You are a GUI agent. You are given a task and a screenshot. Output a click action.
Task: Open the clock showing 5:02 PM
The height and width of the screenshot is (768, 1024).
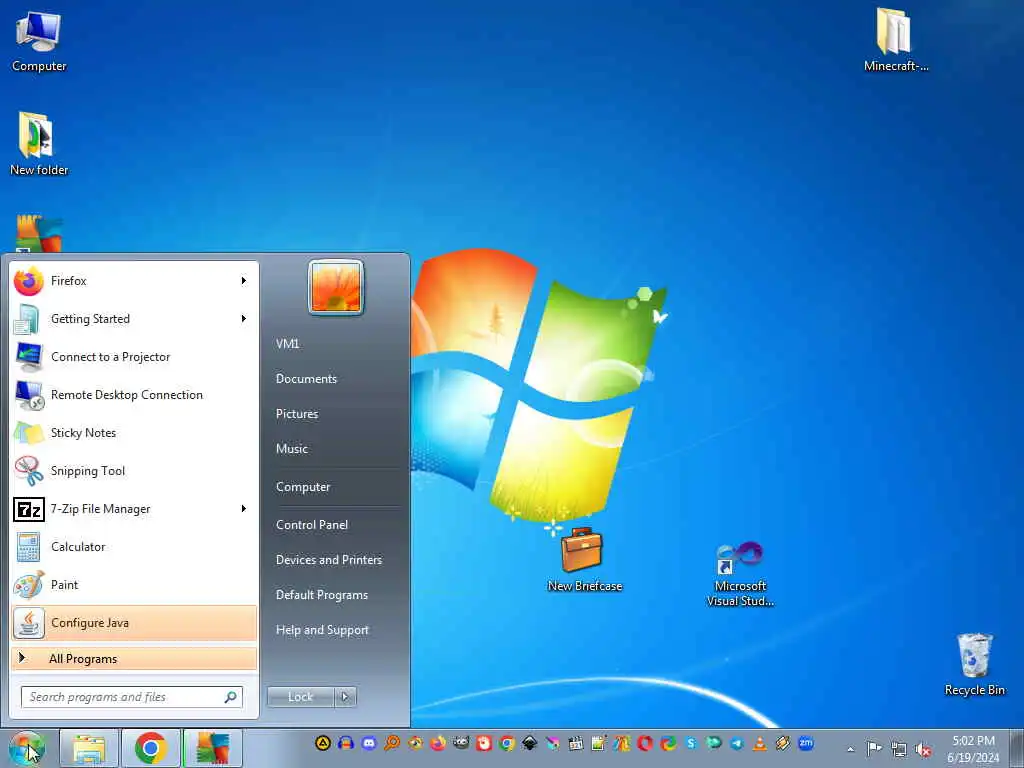(x=973, y=749)
